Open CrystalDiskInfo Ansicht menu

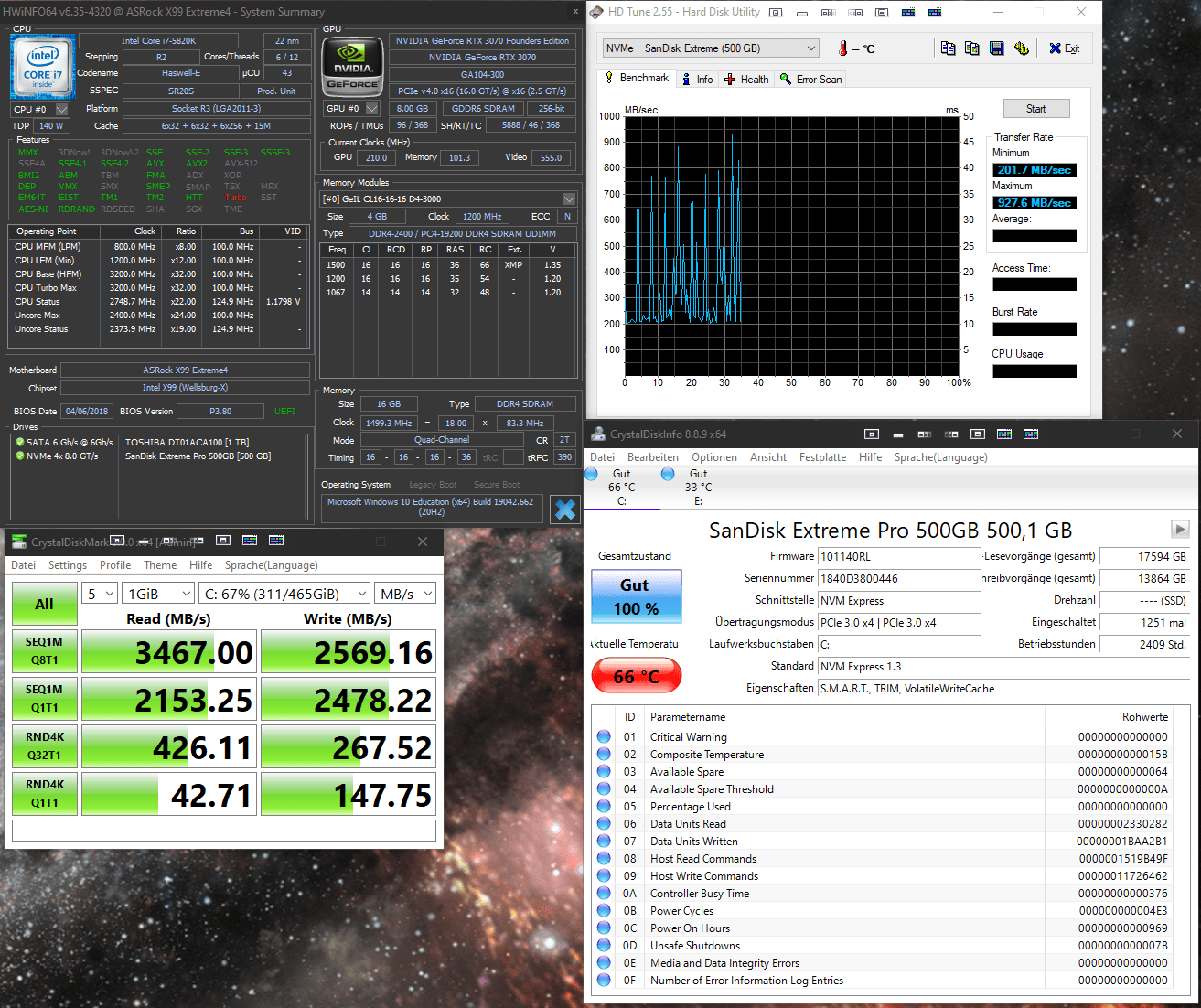point(768,457)
